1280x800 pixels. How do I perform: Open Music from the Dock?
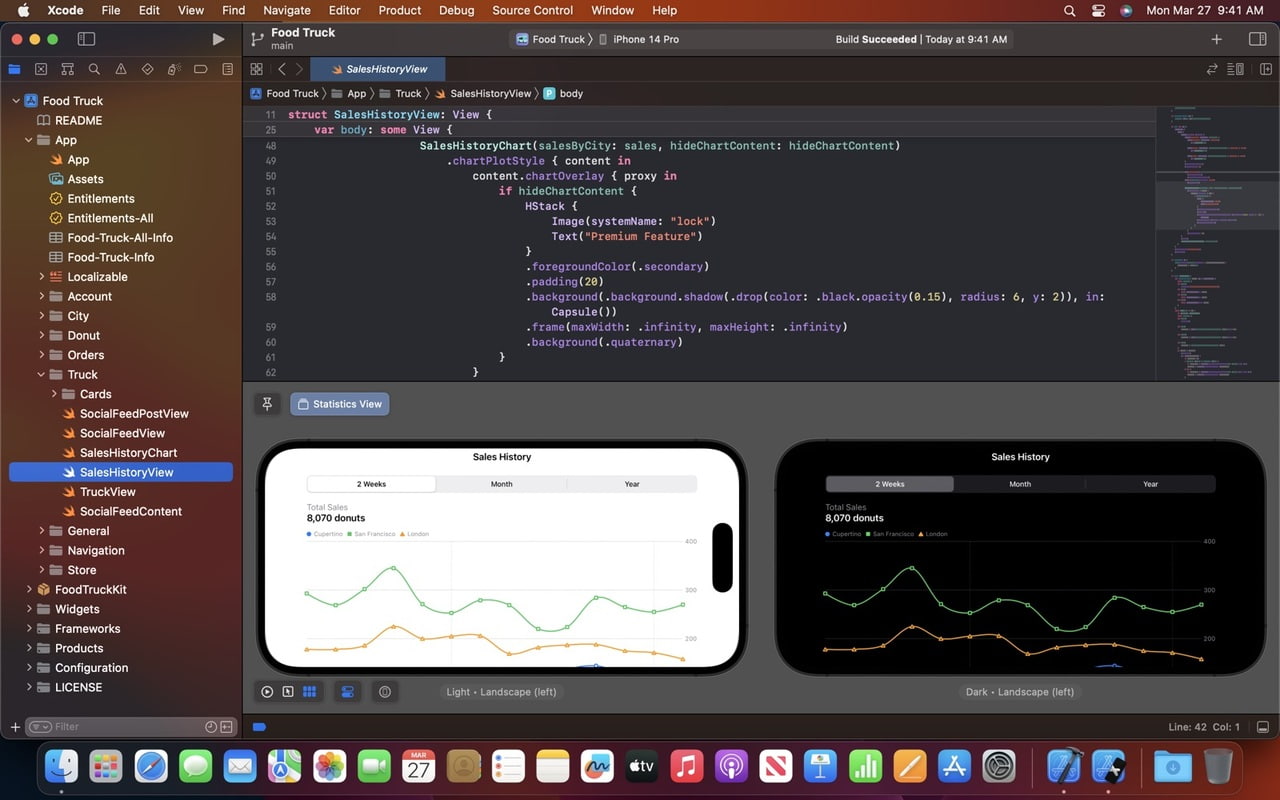[685, 766]
